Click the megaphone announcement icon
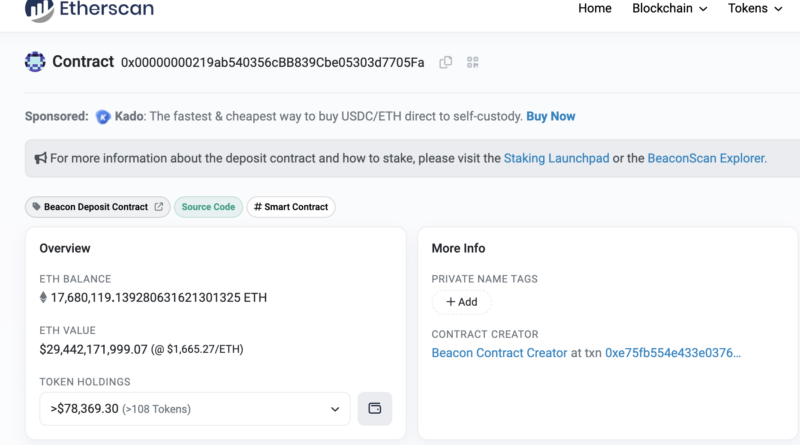This screenshot has height=445, width=800. 41,158
